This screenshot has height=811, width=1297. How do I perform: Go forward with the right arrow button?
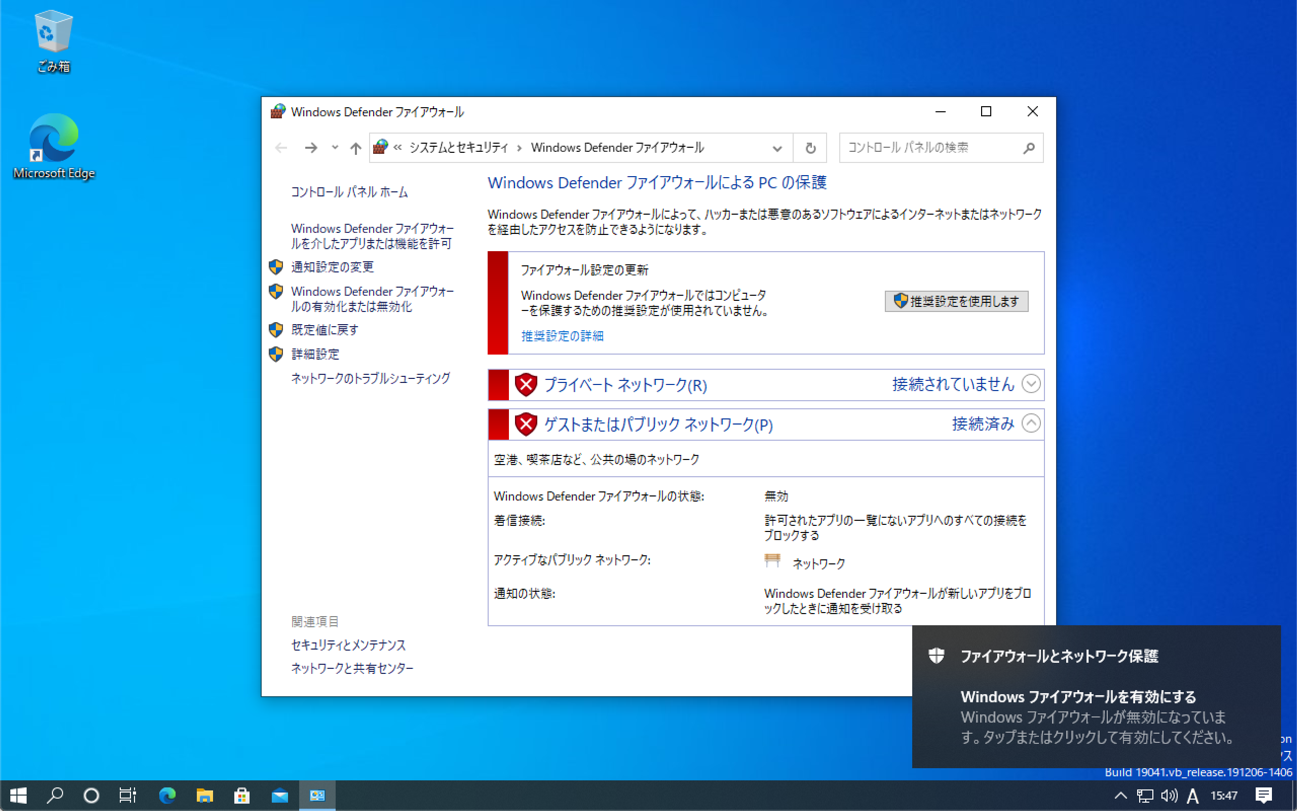pyautogui.click(x=311, y=148)
